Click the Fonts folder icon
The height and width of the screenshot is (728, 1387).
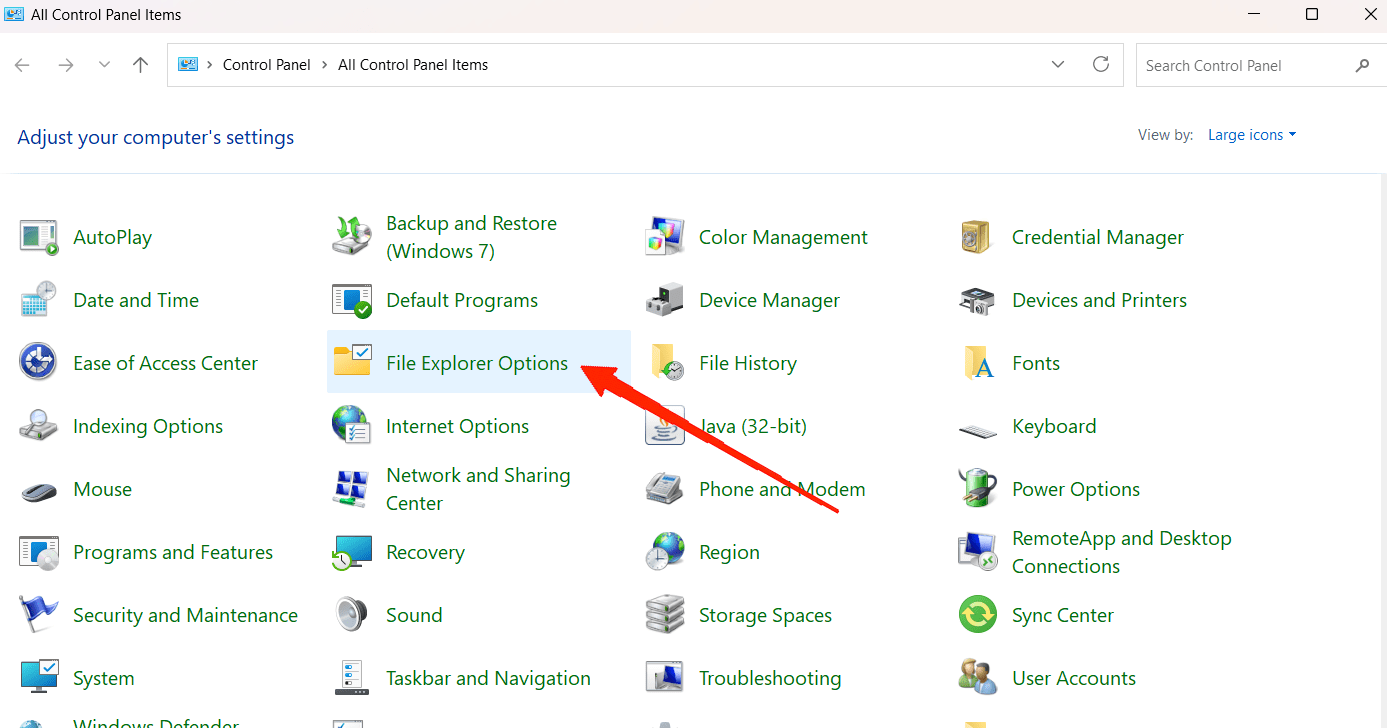[x=977, y=363]
